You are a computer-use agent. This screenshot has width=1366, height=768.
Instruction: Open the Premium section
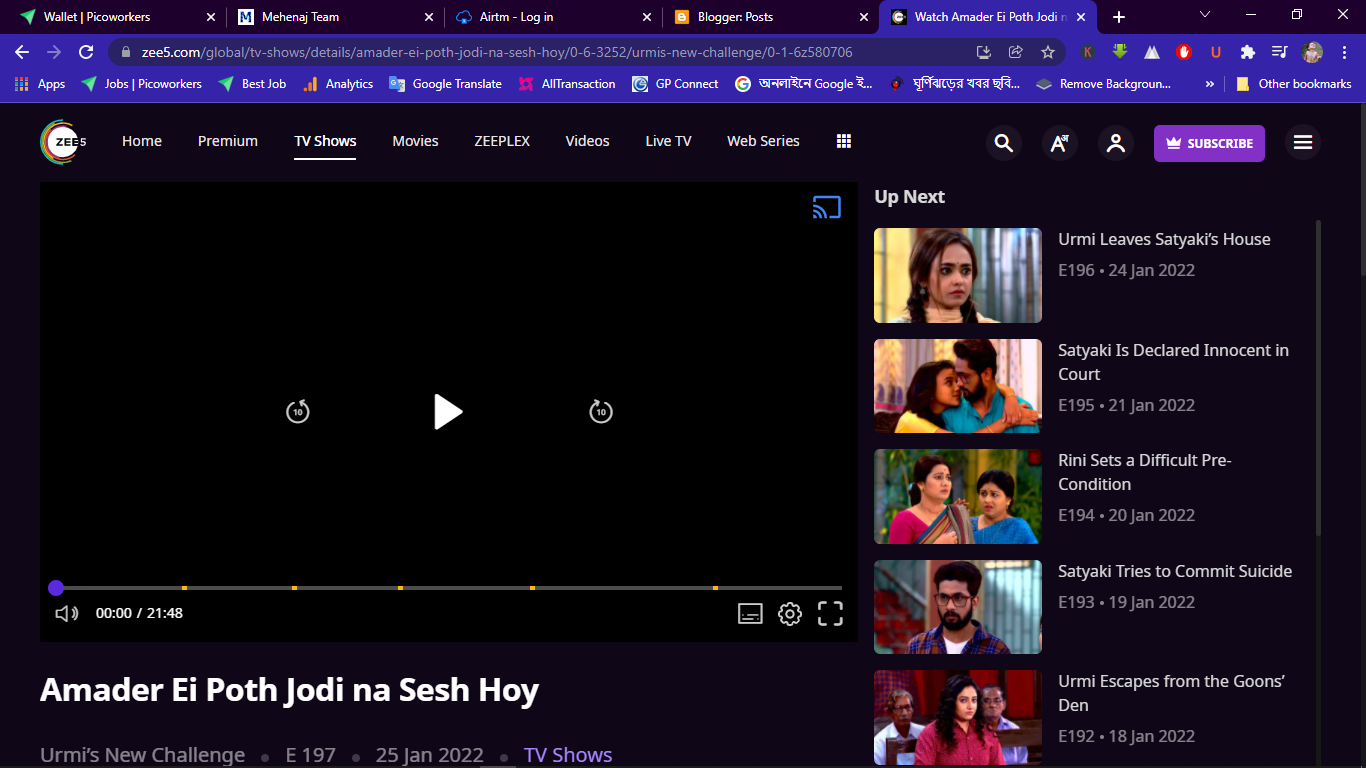[x=228, y=141]
